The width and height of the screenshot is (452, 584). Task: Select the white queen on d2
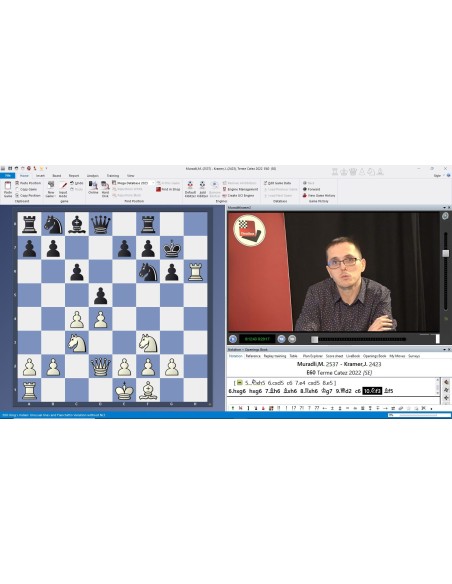point(101,366)
